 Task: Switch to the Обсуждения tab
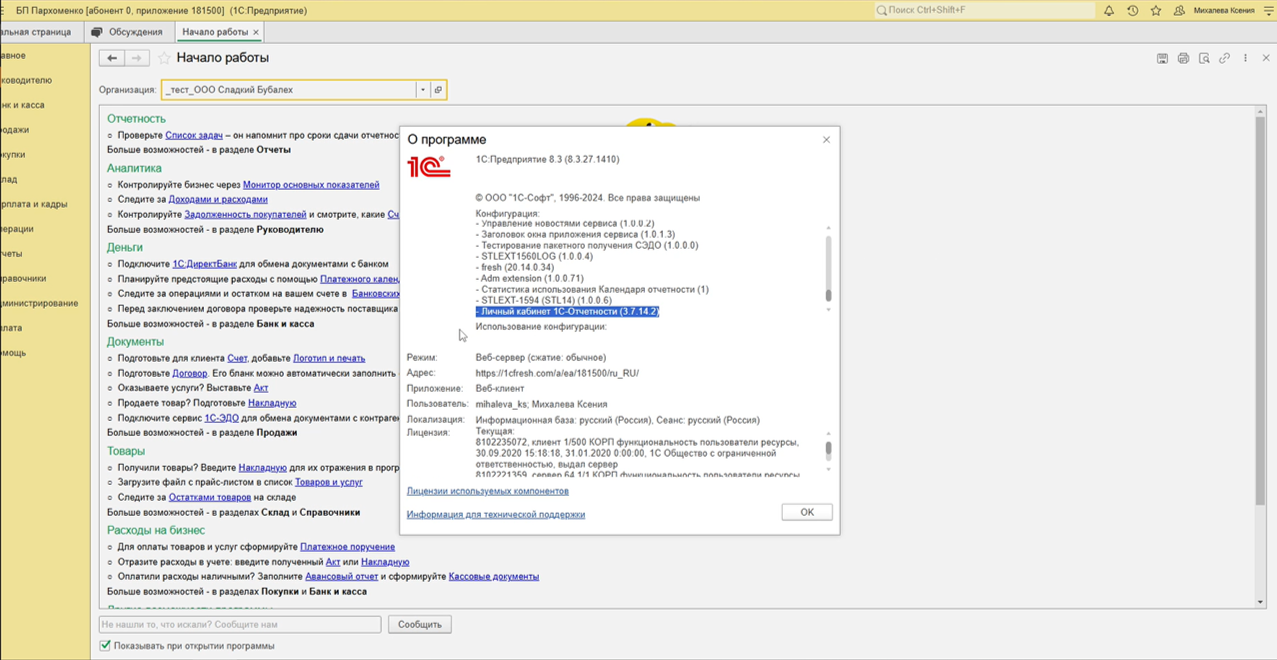point(127,32)
